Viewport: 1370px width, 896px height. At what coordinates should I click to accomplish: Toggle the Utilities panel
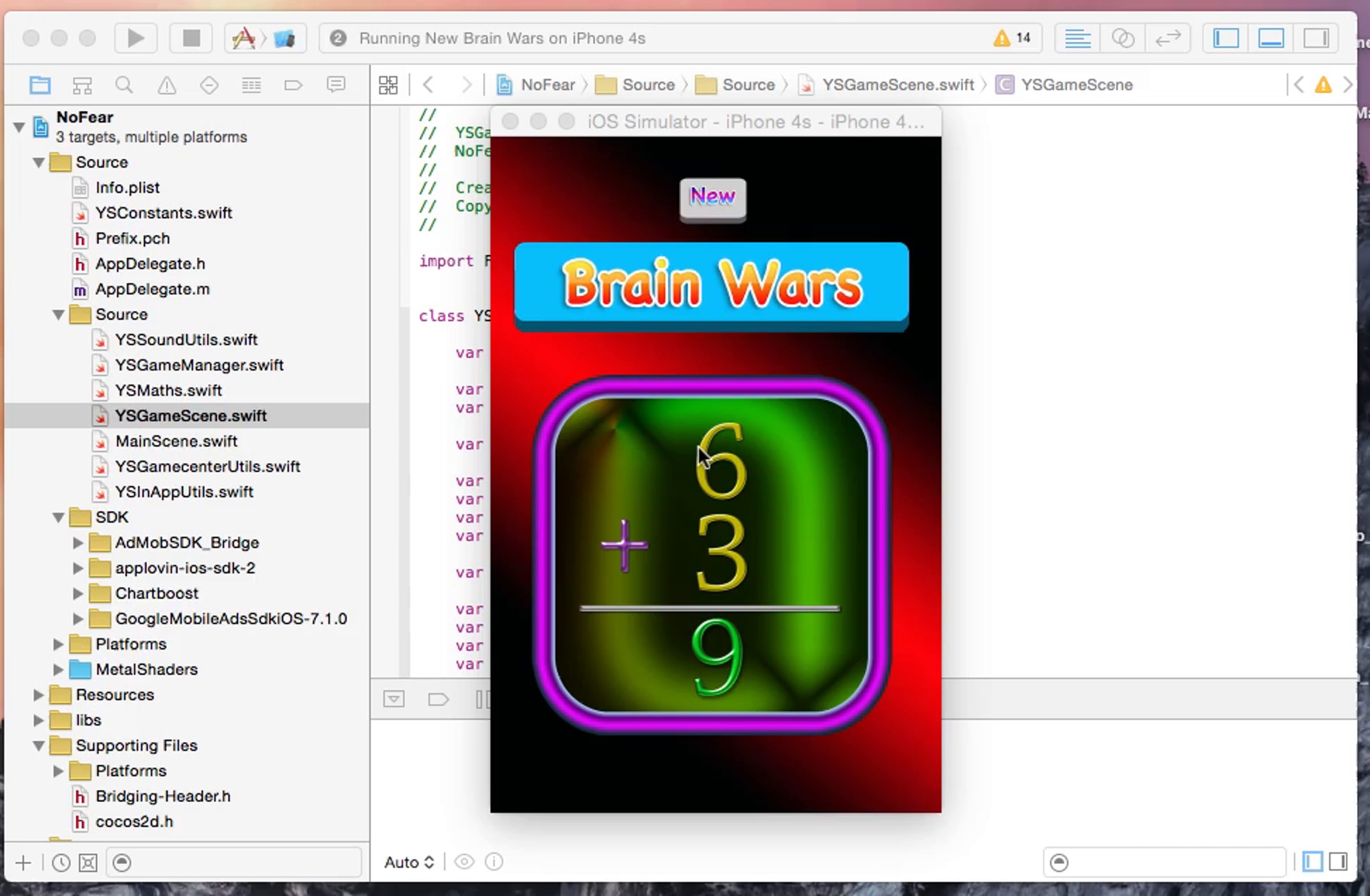click(1316, 39)
